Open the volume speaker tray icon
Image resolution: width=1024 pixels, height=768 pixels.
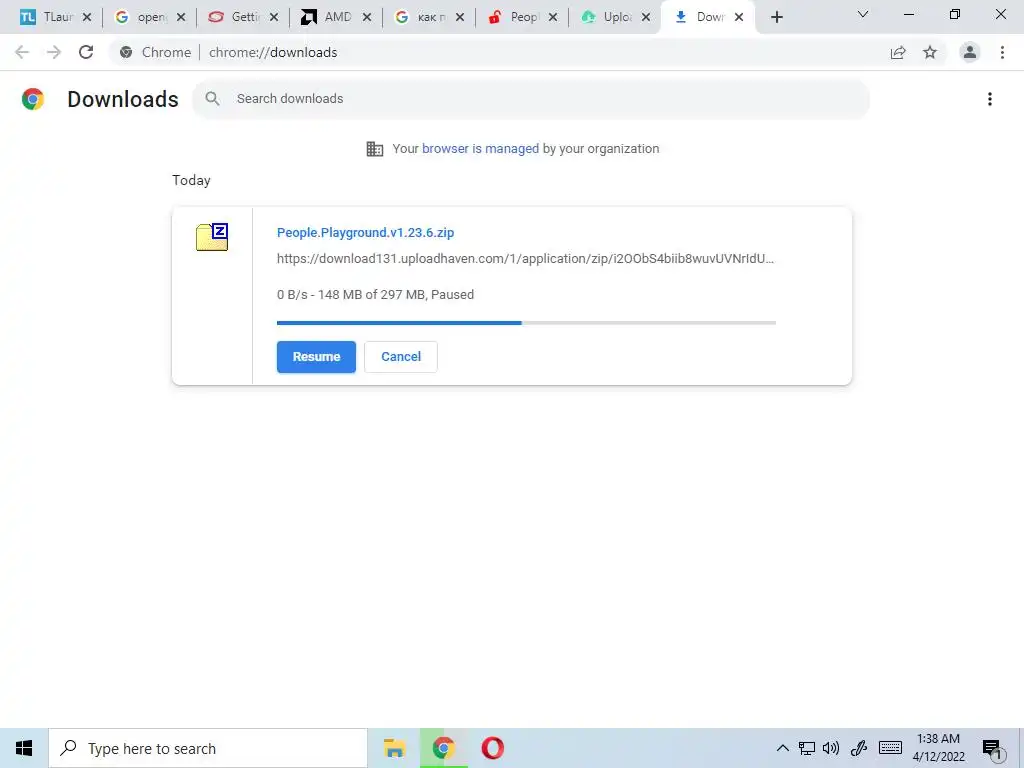coord(831,748)
